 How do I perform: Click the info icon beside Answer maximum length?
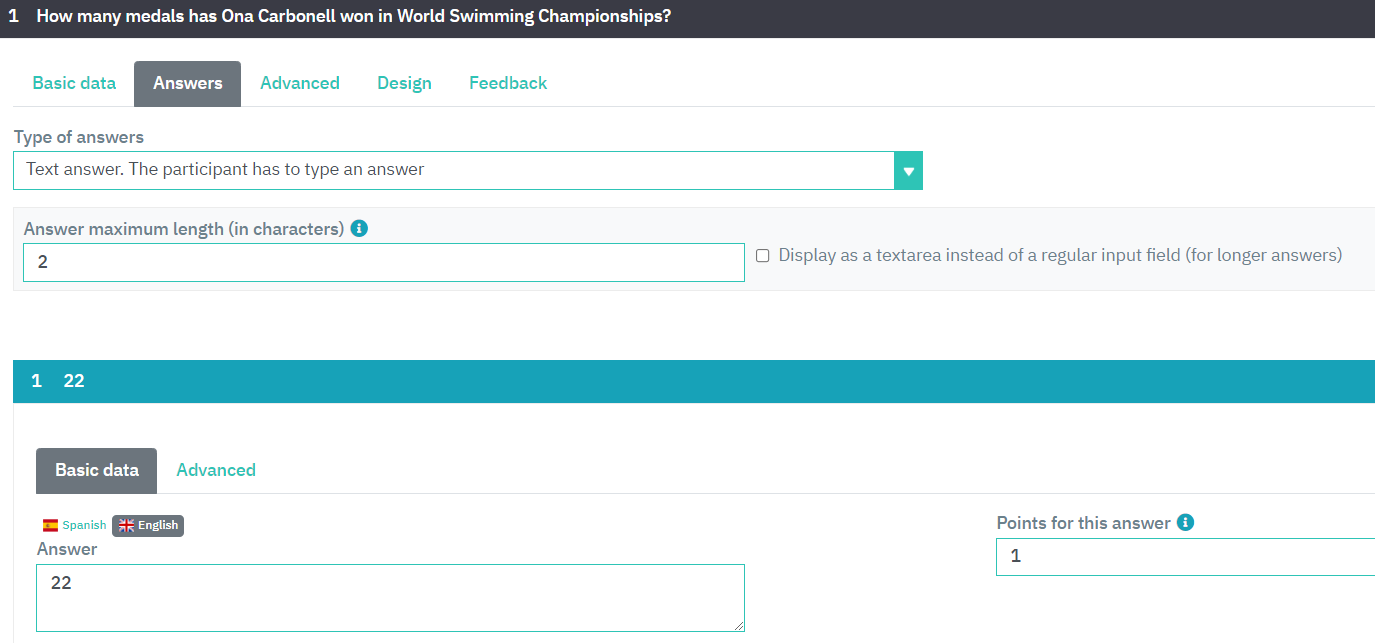point(360,228)
